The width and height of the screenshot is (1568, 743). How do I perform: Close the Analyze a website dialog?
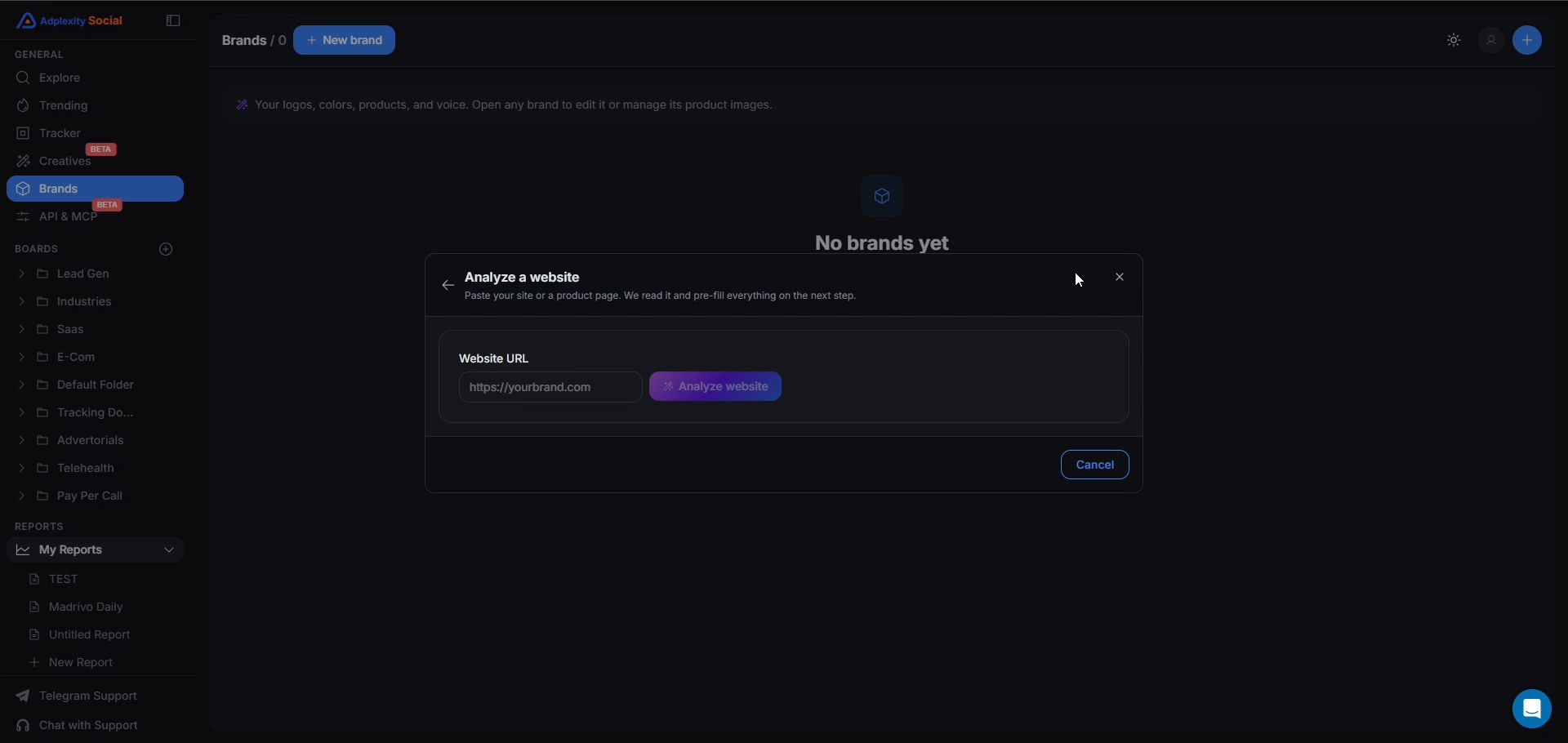coord(1120,278)
